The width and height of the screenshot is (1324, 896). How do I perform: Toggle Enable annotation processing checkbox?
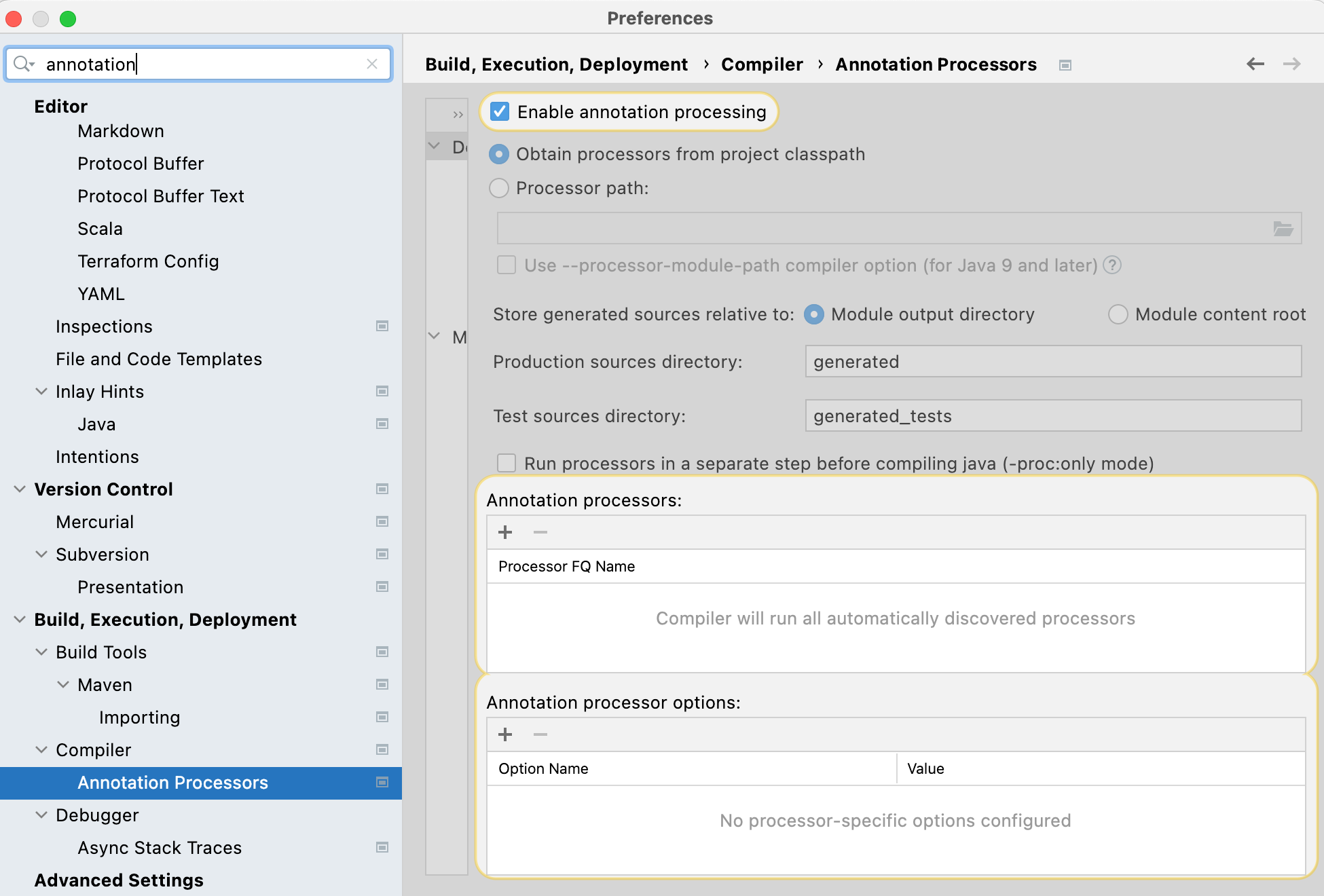pyautogui.click(x=500, y=112)
